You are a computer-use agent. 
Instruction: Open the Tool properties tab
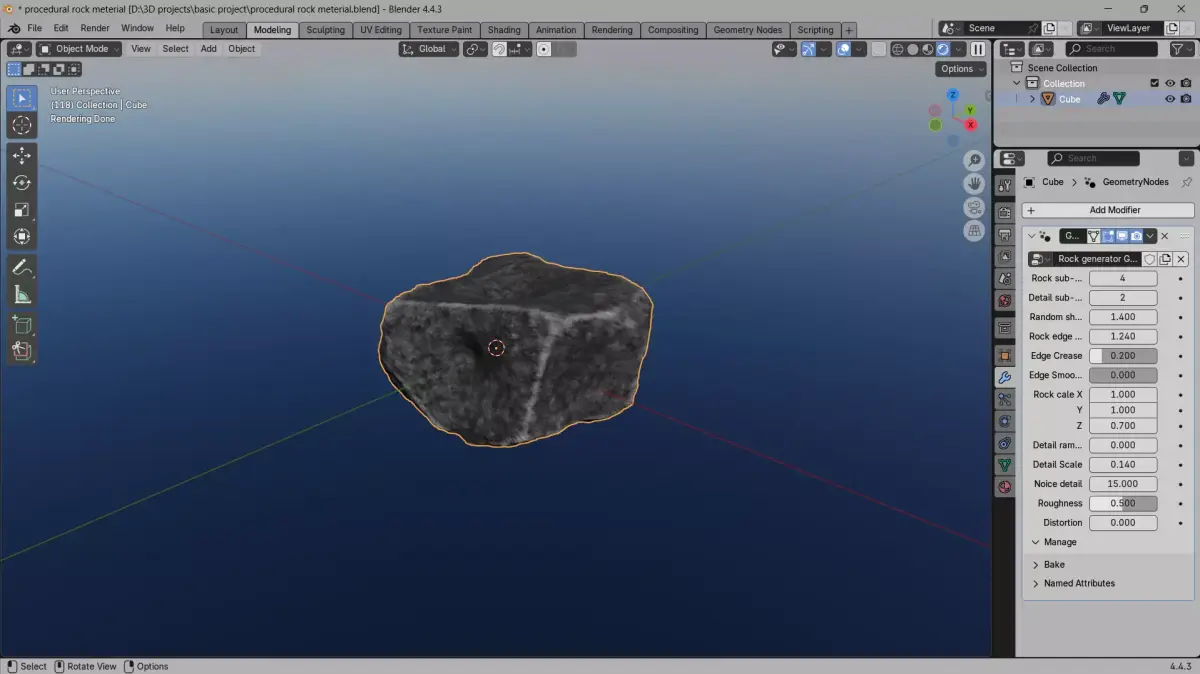[x=1005, y=185]
